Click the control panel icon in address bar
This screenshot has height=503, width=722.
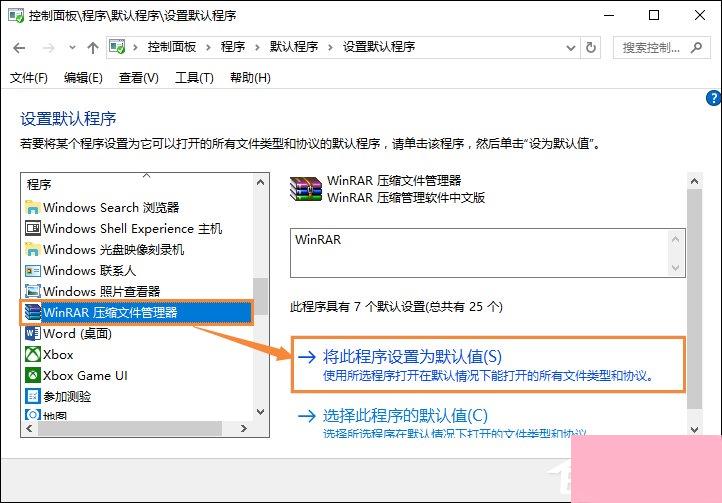[117, 47]
